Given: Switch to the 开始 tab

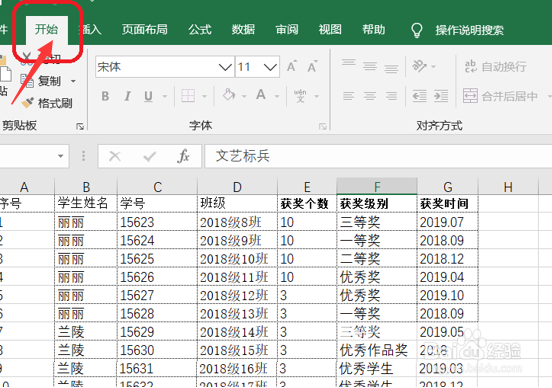Looking at the screenshot, I should tap(46, 29).
